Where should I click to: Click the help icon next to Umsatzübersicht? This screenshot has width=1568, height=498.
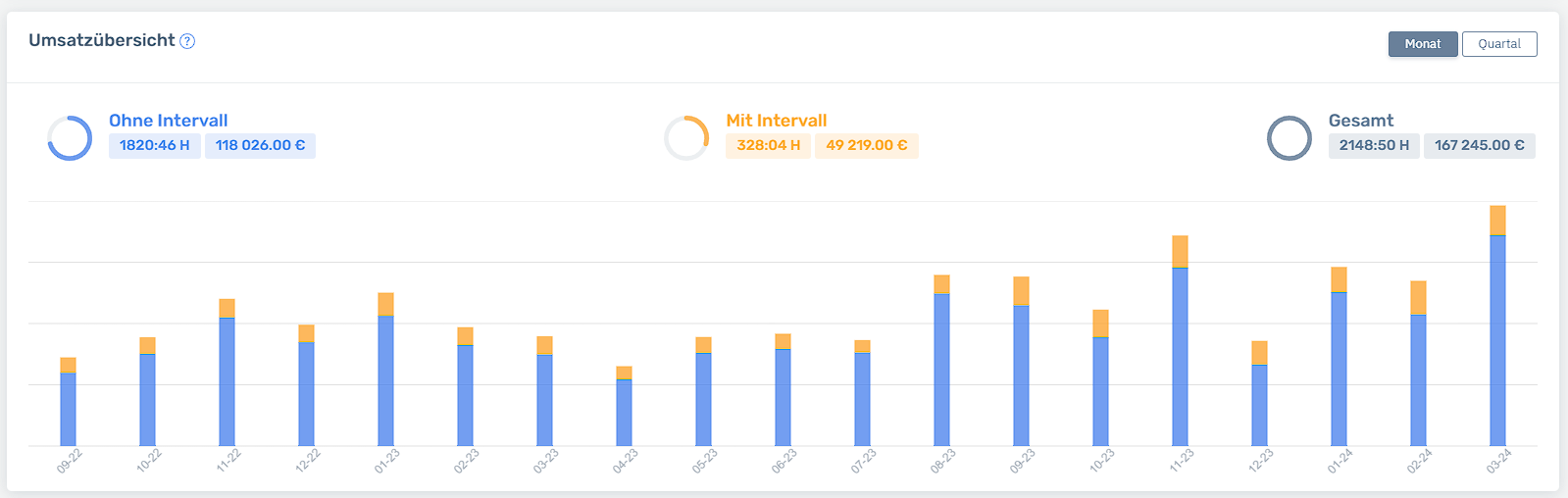(187, 41)
